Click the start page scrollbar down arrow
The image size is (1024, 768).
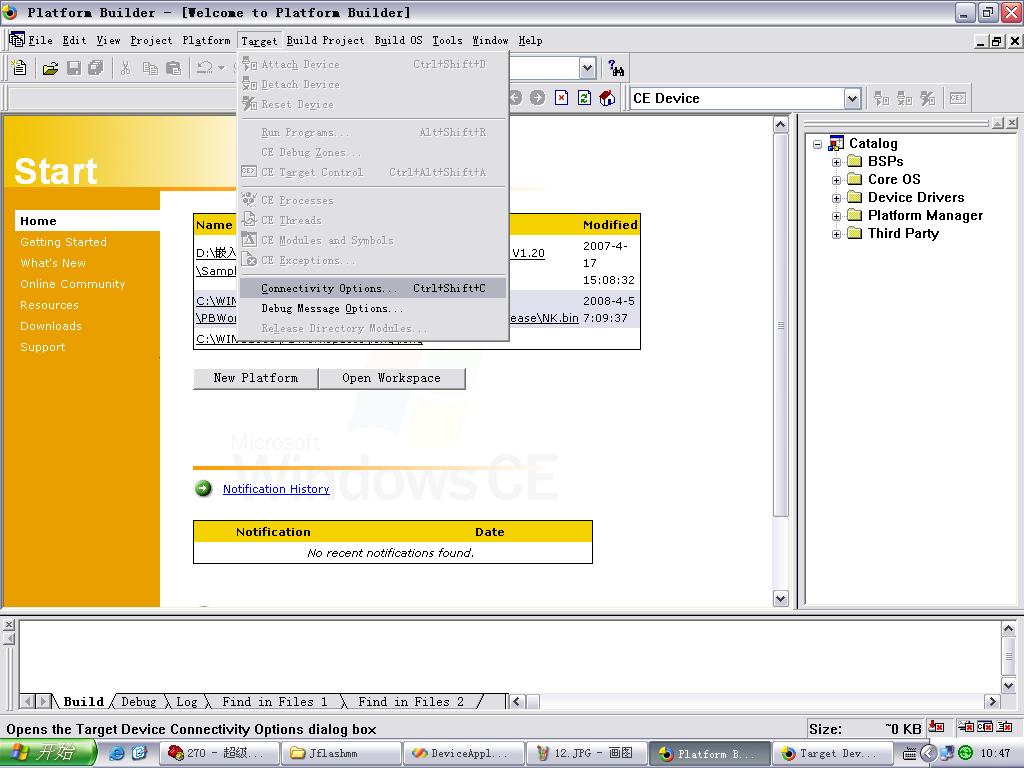[x=780, y=598]
